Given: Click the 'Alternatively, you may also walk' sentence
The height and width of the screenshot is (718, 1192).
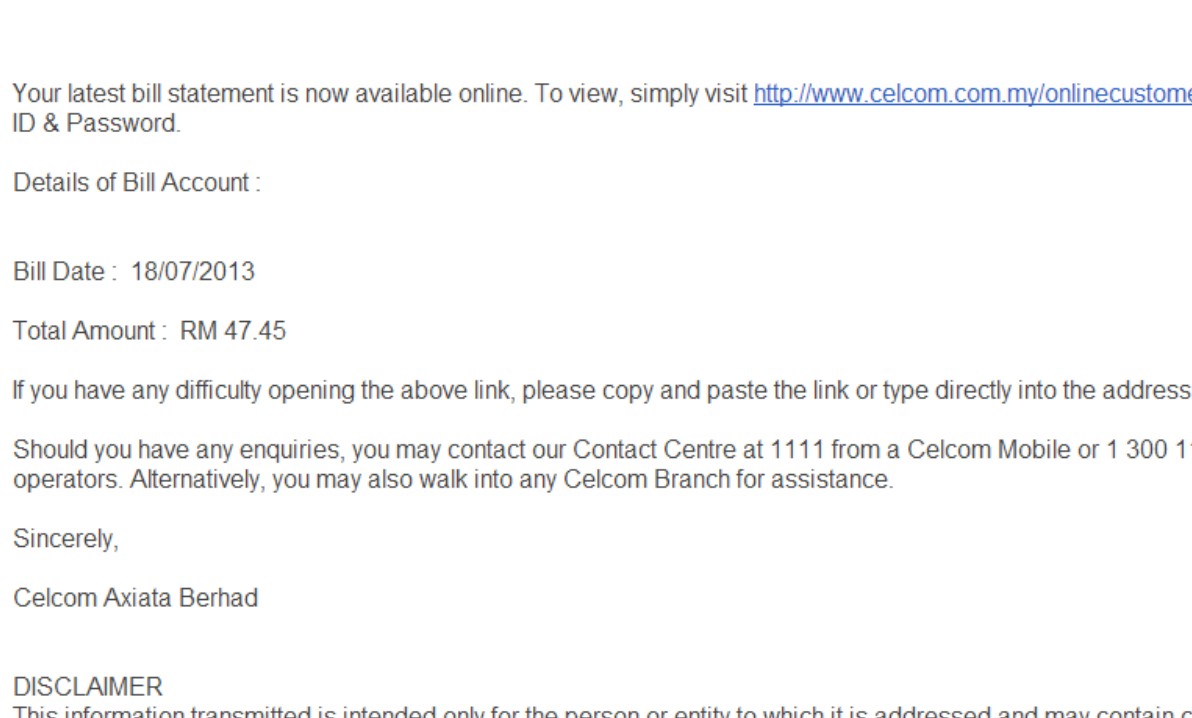Looking at the screenshot, I should tap(300, 479).
